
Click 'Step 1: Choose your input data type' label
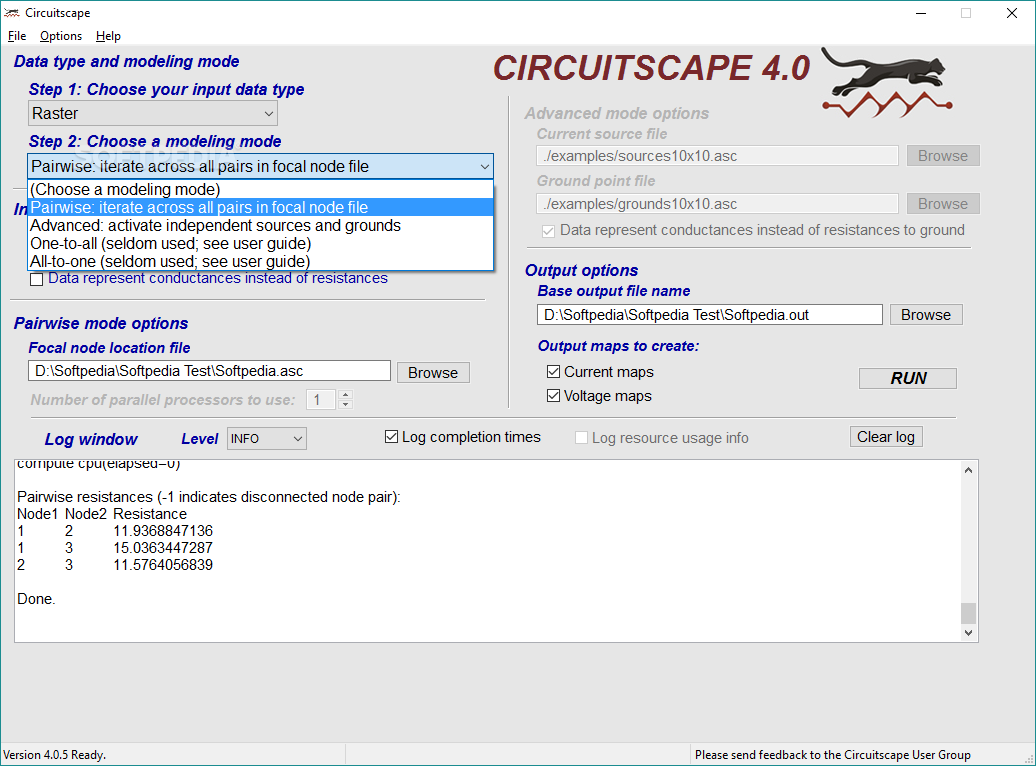tap(166, 89)
